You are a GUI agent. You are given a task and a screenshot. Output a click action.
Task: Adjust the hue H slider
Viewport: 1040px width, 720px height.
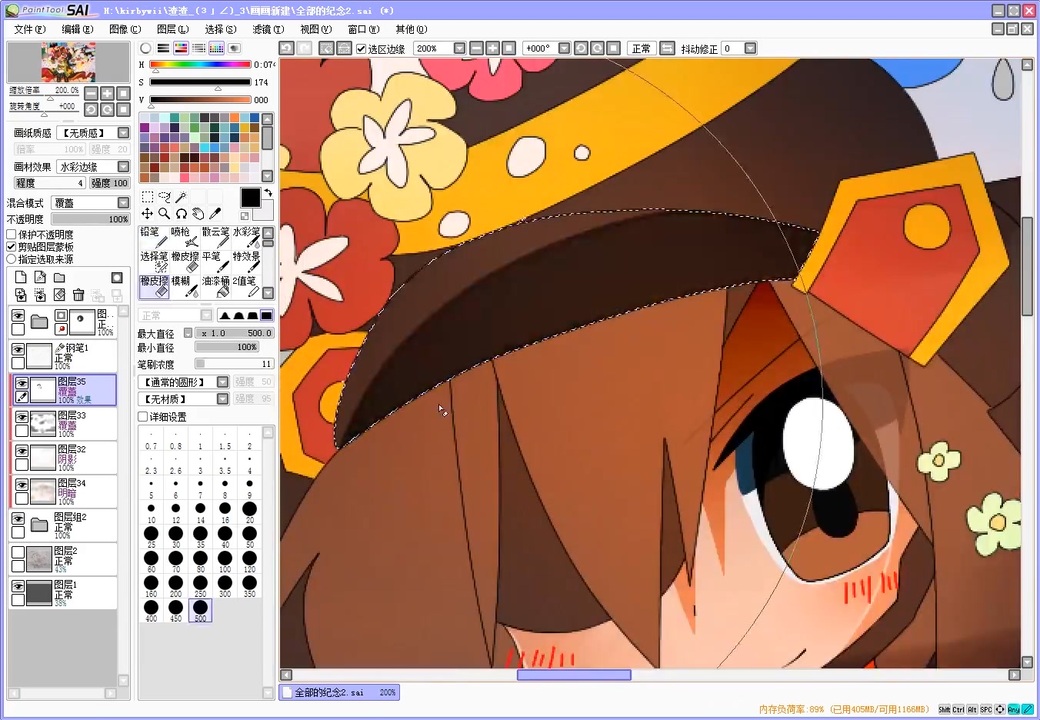[x=201, y=65]
